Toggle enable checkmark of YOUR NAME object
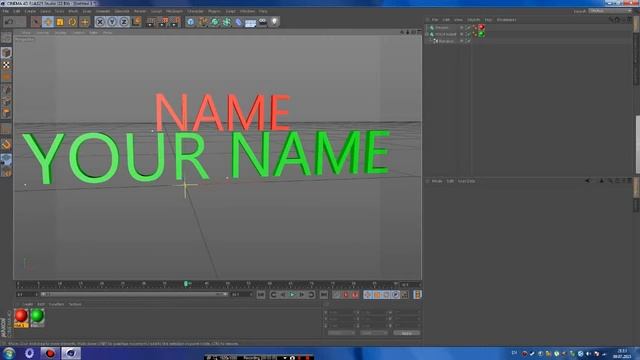The height and width of the screenshot is (360, 640). (468, 34)
